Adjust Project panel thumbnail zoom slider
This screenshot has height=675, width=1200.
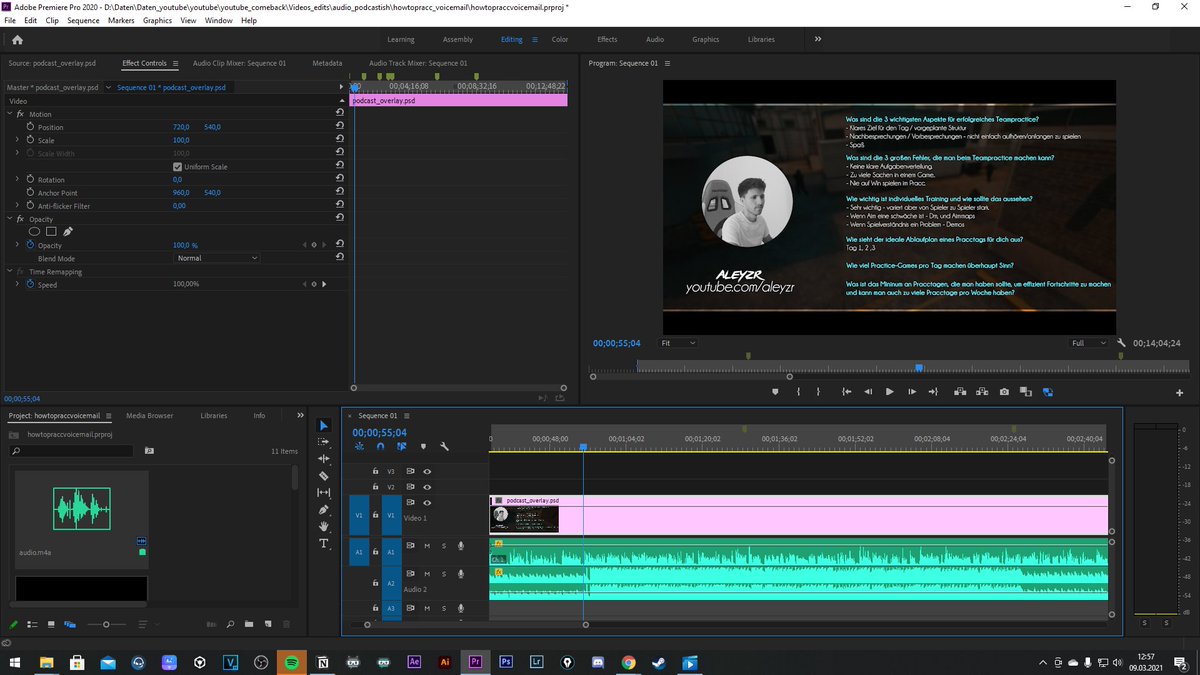coord(106,624)
